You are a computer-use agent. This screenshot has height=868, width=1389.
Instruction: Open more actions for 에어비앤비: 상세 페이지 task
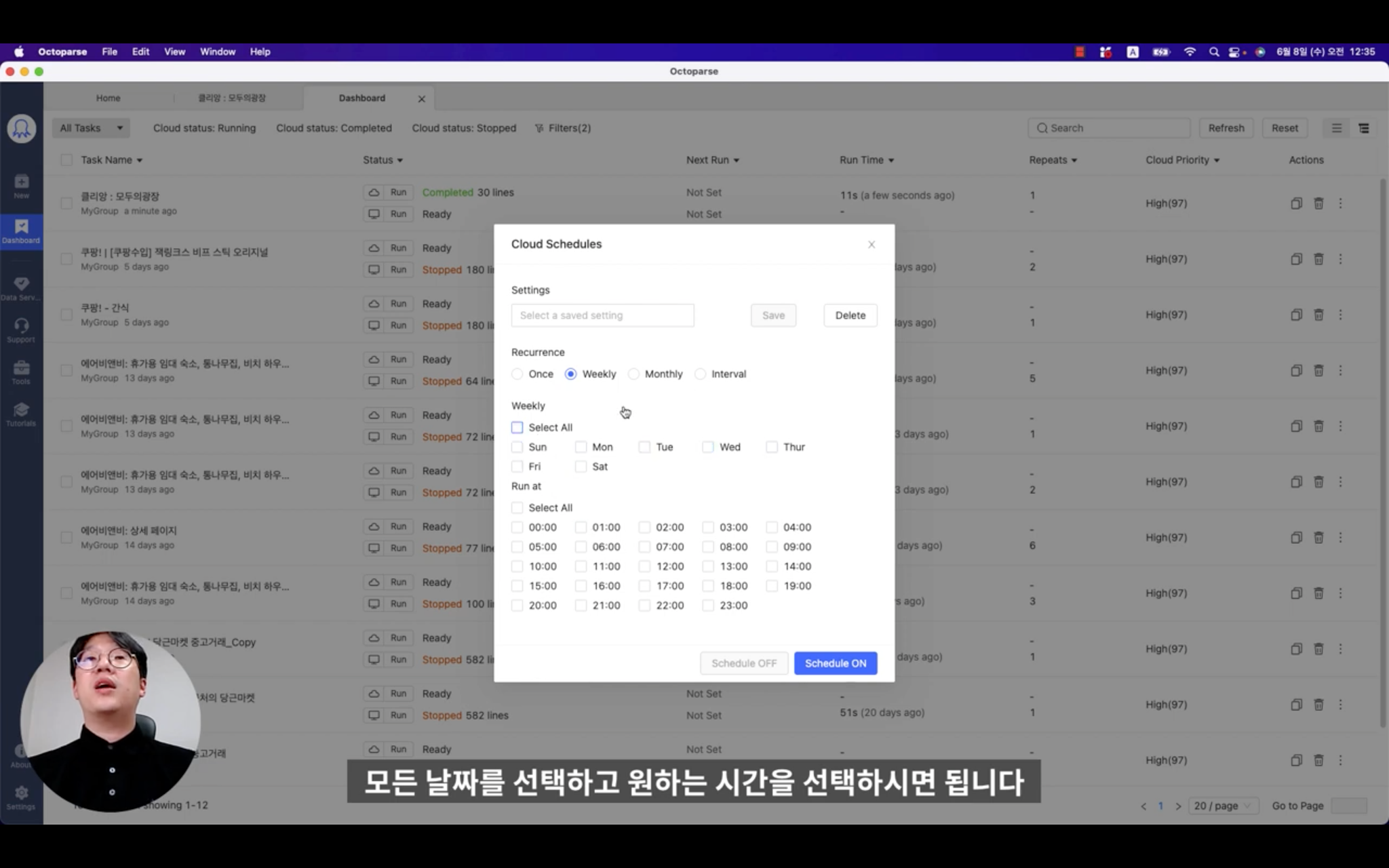tap(1340, 538)
